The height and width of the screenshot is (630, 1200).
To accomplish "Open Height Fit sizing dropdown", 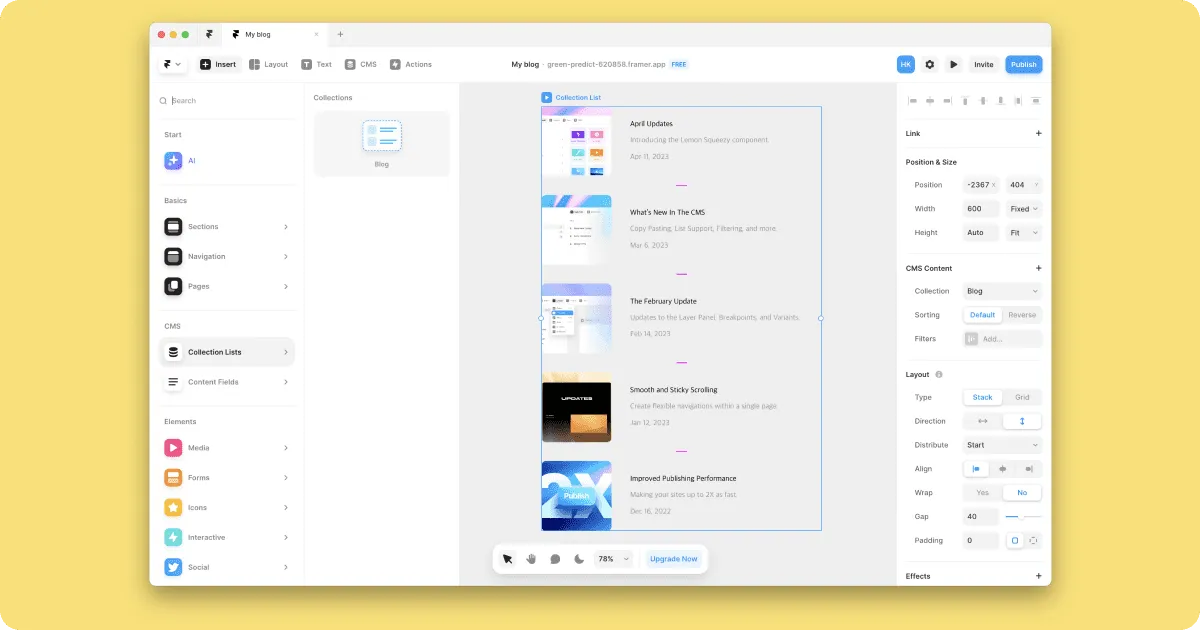I will tap(1024, 233).
